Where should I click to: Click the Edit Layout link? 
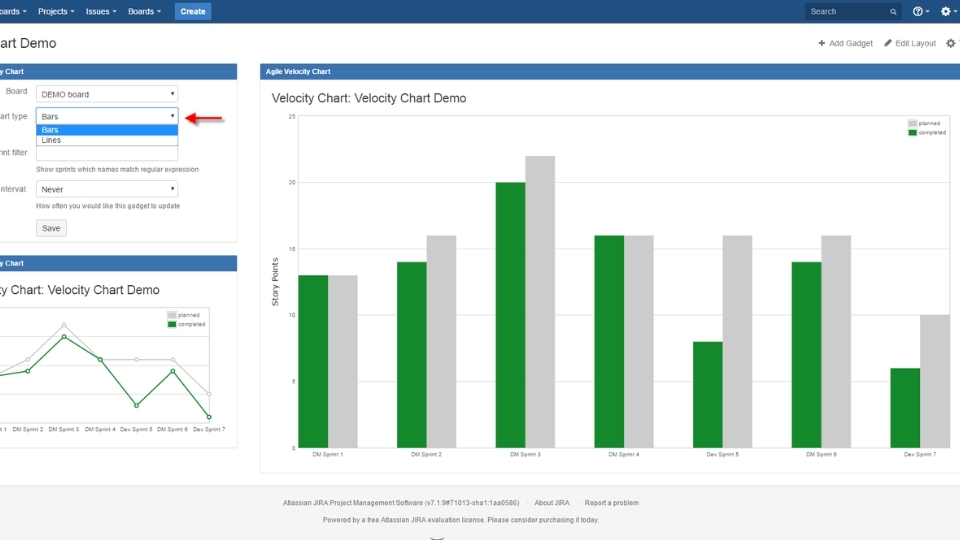point(910,43)
